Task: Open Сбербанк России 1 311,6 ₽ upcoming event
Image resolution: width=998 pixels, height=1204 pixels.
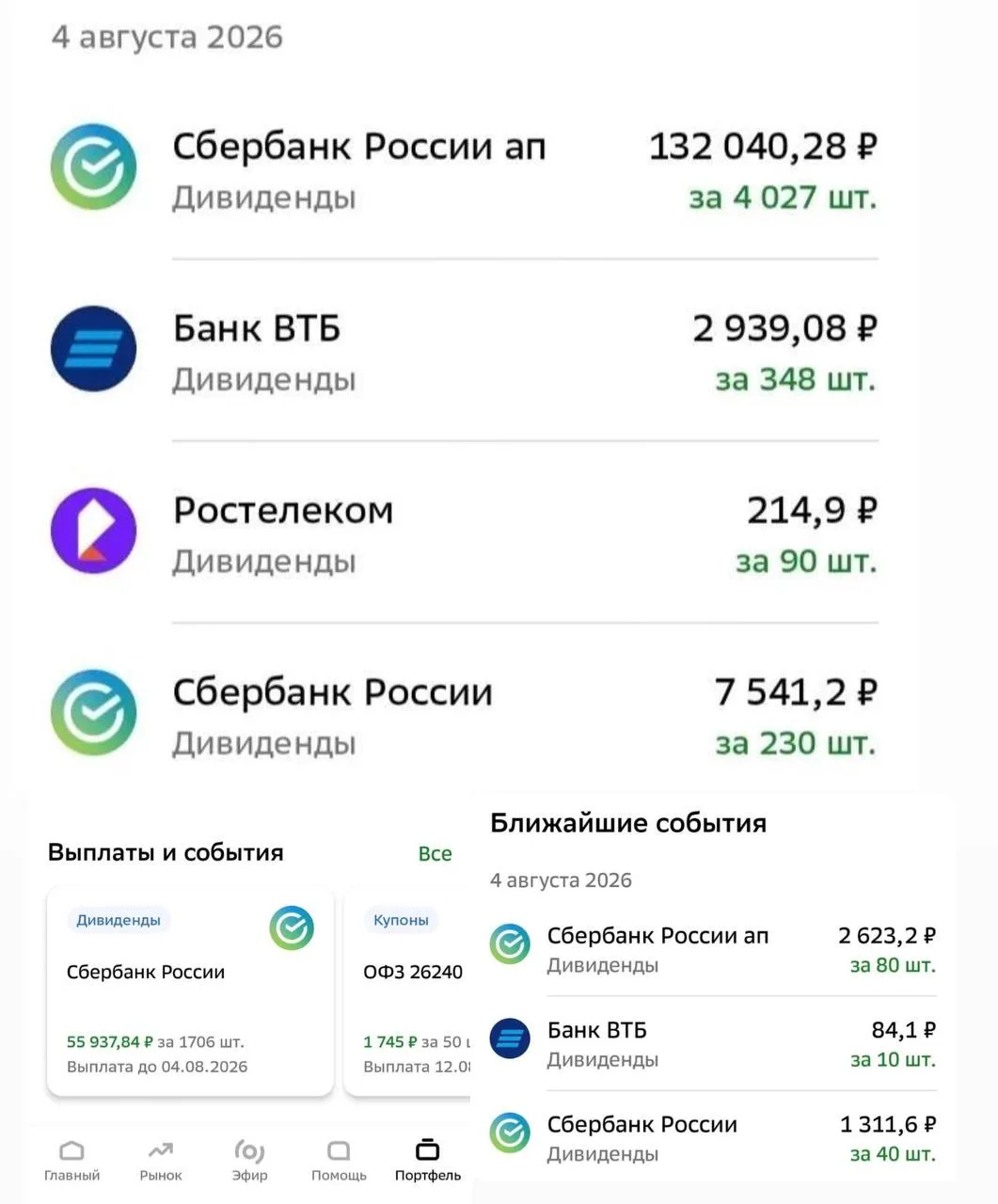Action: [x=713, y=1138]
